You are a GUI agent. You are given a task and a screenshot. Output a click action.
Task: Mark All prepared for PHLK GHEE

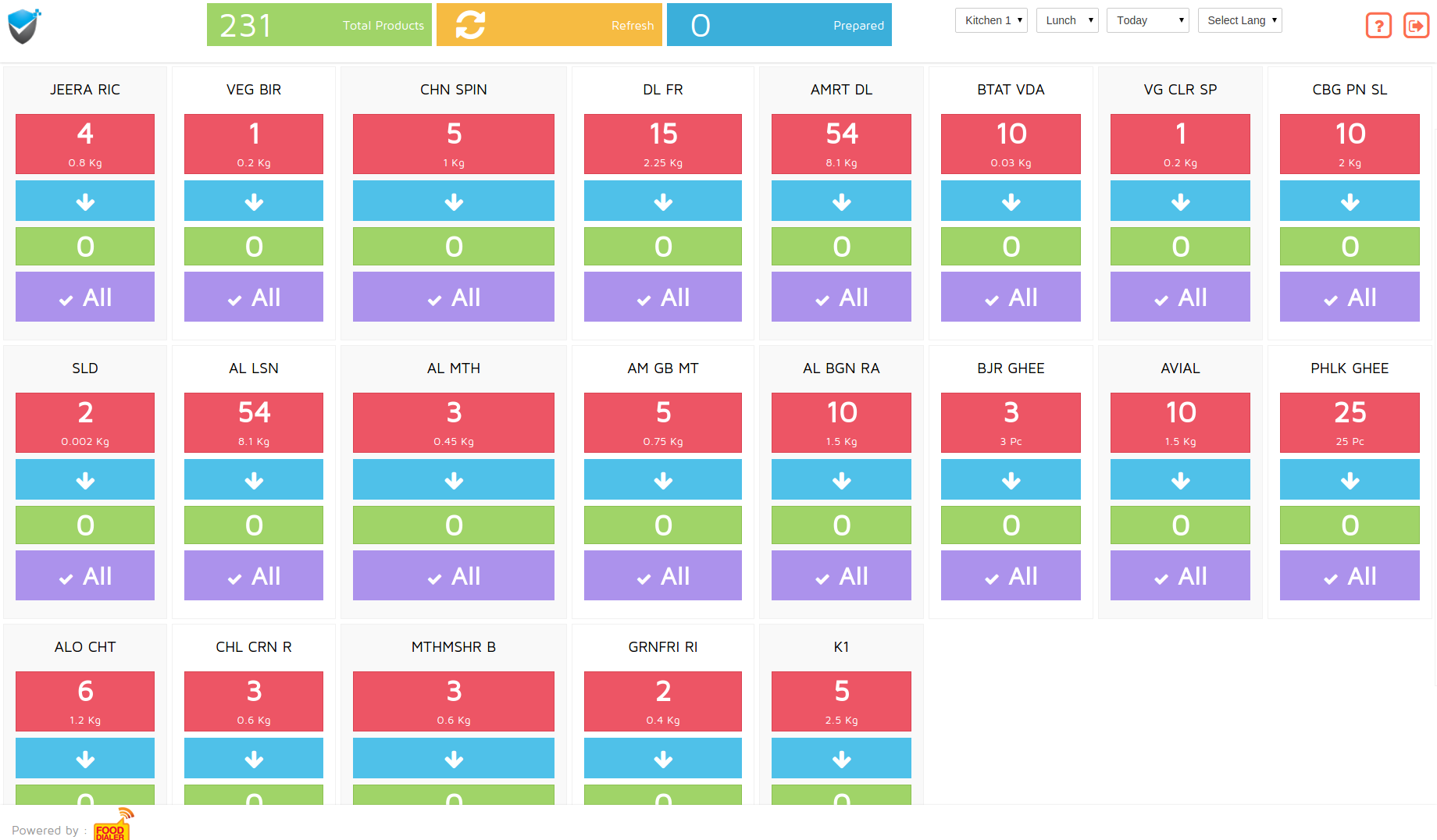(x=1350, y=575)
